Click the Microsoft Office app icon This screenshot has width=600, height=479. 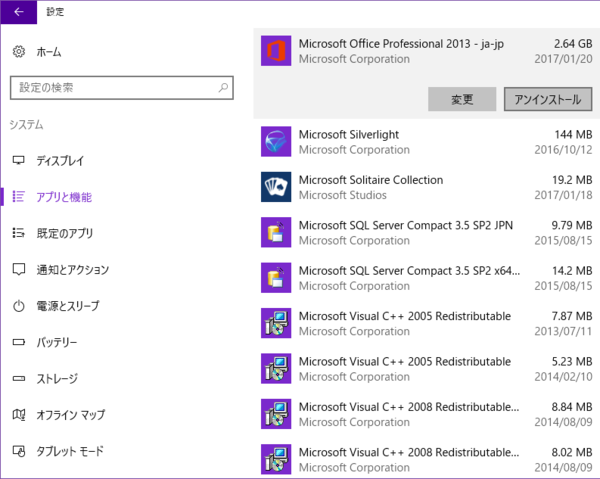[276, 51]
